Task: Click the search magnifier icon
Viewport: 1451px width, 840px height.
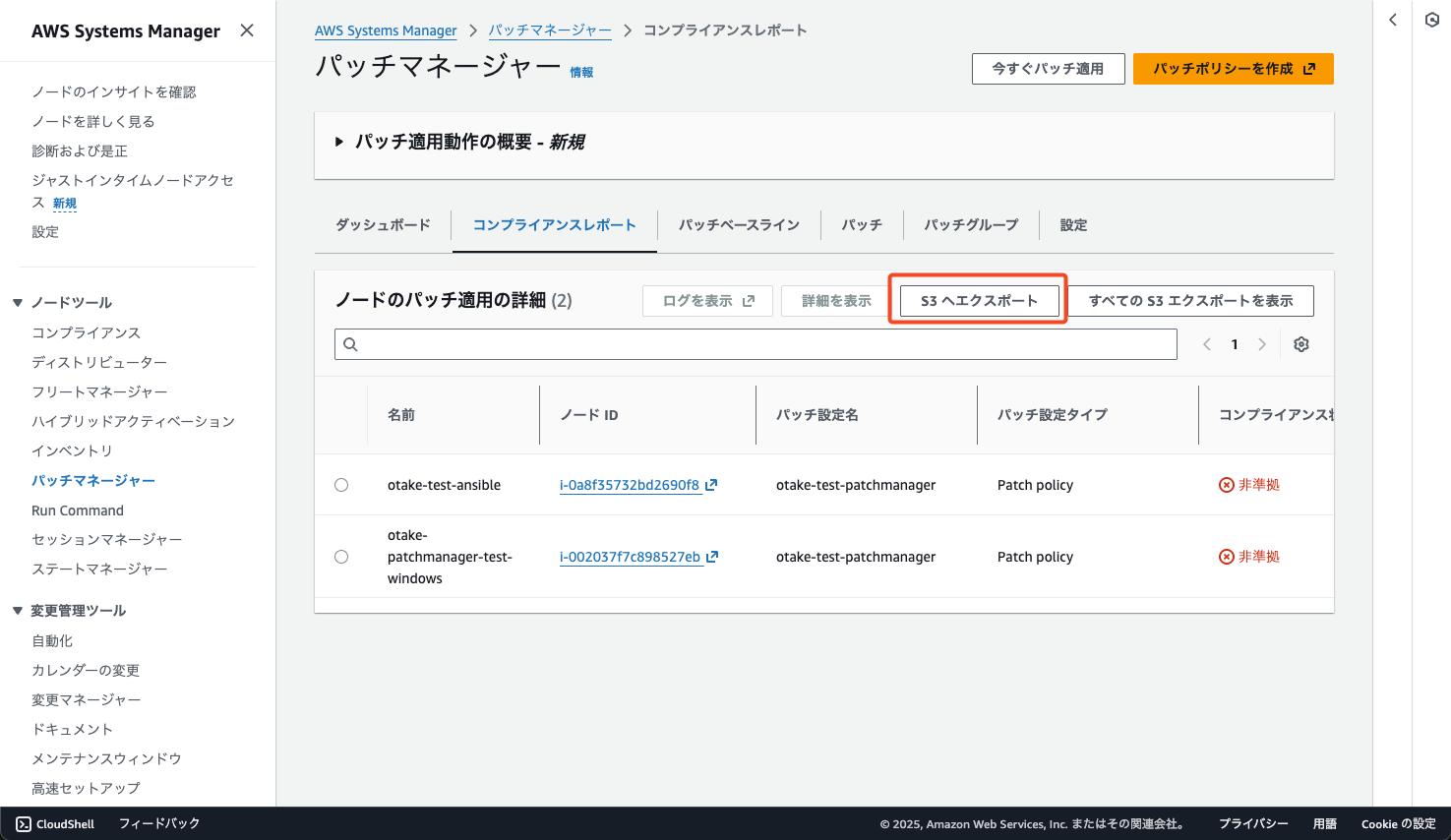Action: coord(351,344)
